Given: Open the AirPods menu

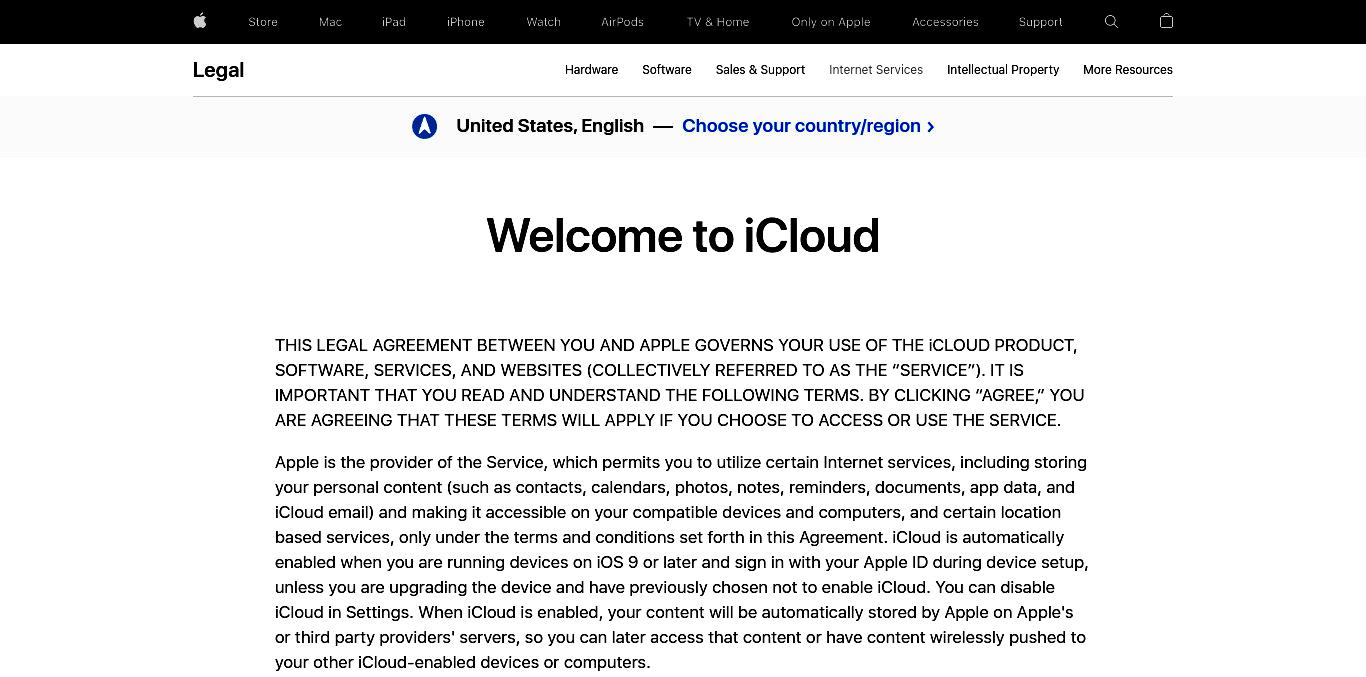Looking at the screenshot, I should tap(623, 22).
